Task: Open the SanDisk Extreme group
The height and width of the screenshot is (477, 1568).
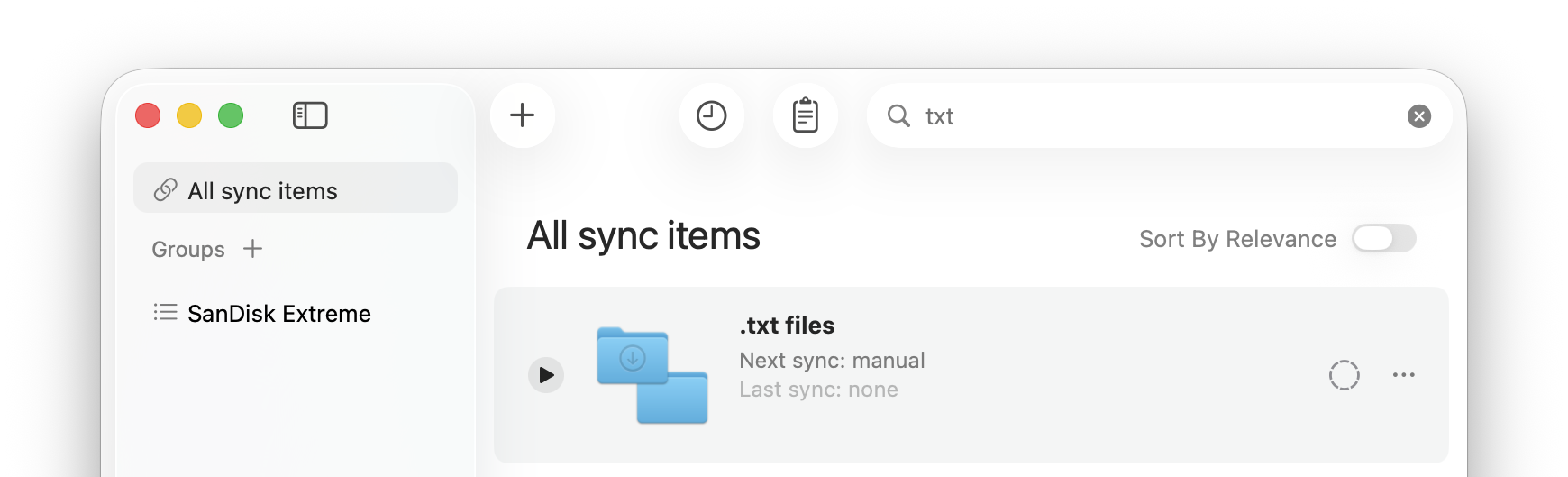Action: (278, 314)
